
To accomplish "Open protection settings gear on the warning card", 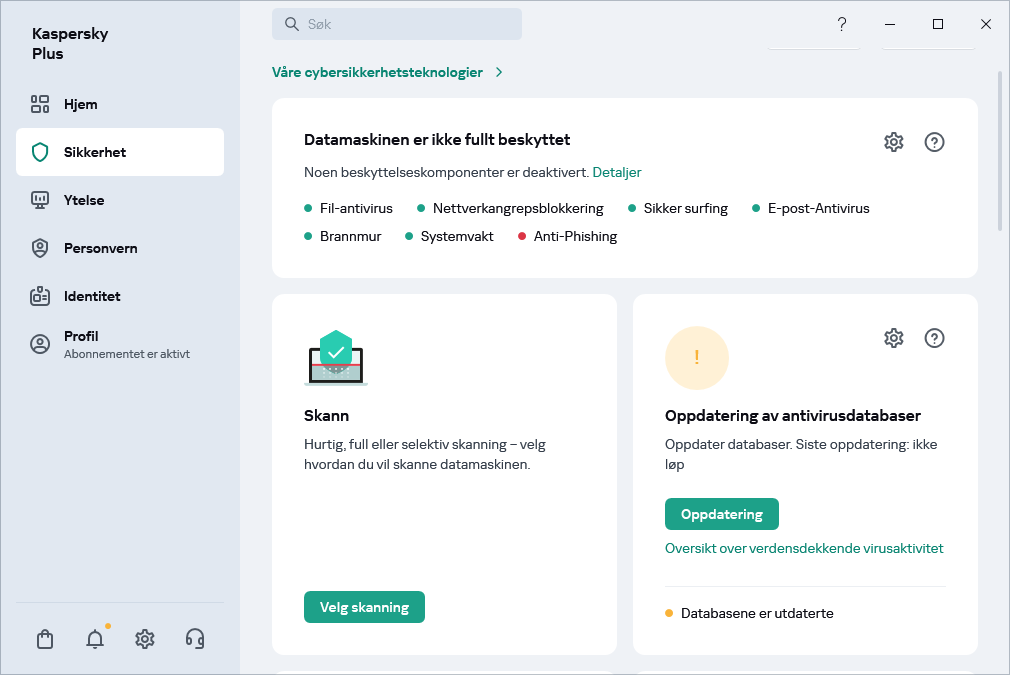I will (893, 141).
